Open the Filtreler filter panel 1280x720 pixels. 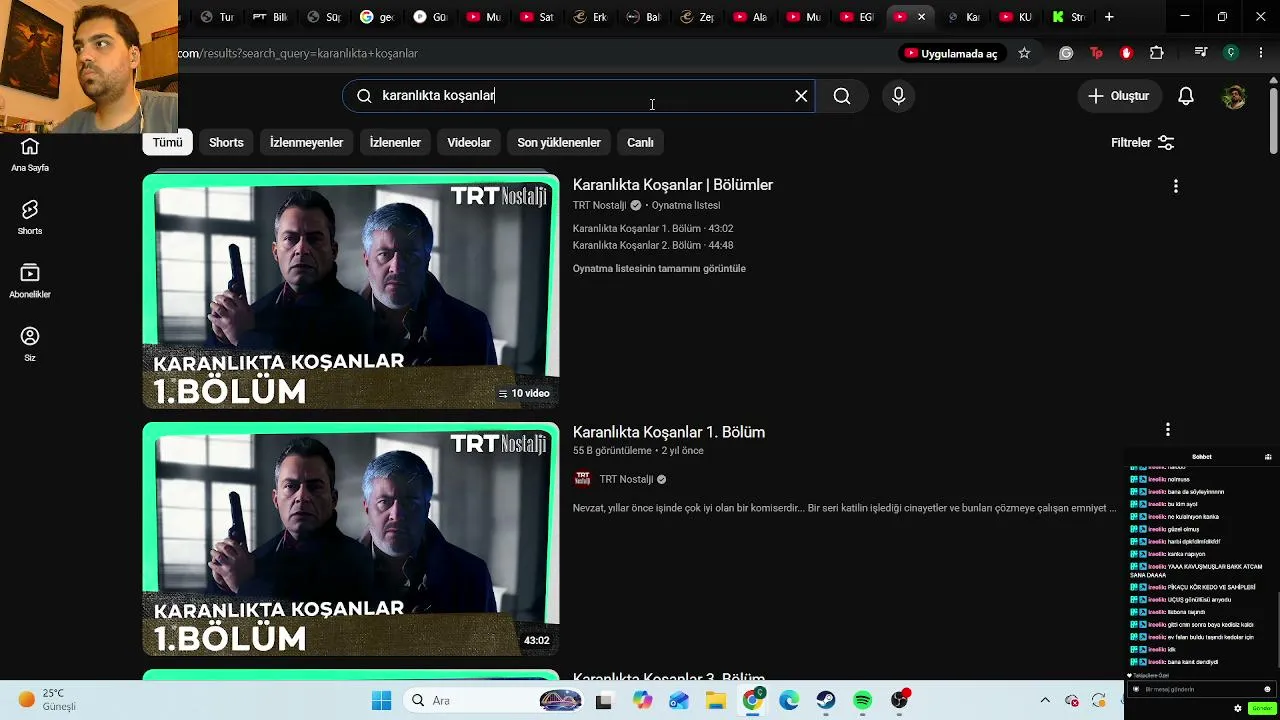(1142, 143)
